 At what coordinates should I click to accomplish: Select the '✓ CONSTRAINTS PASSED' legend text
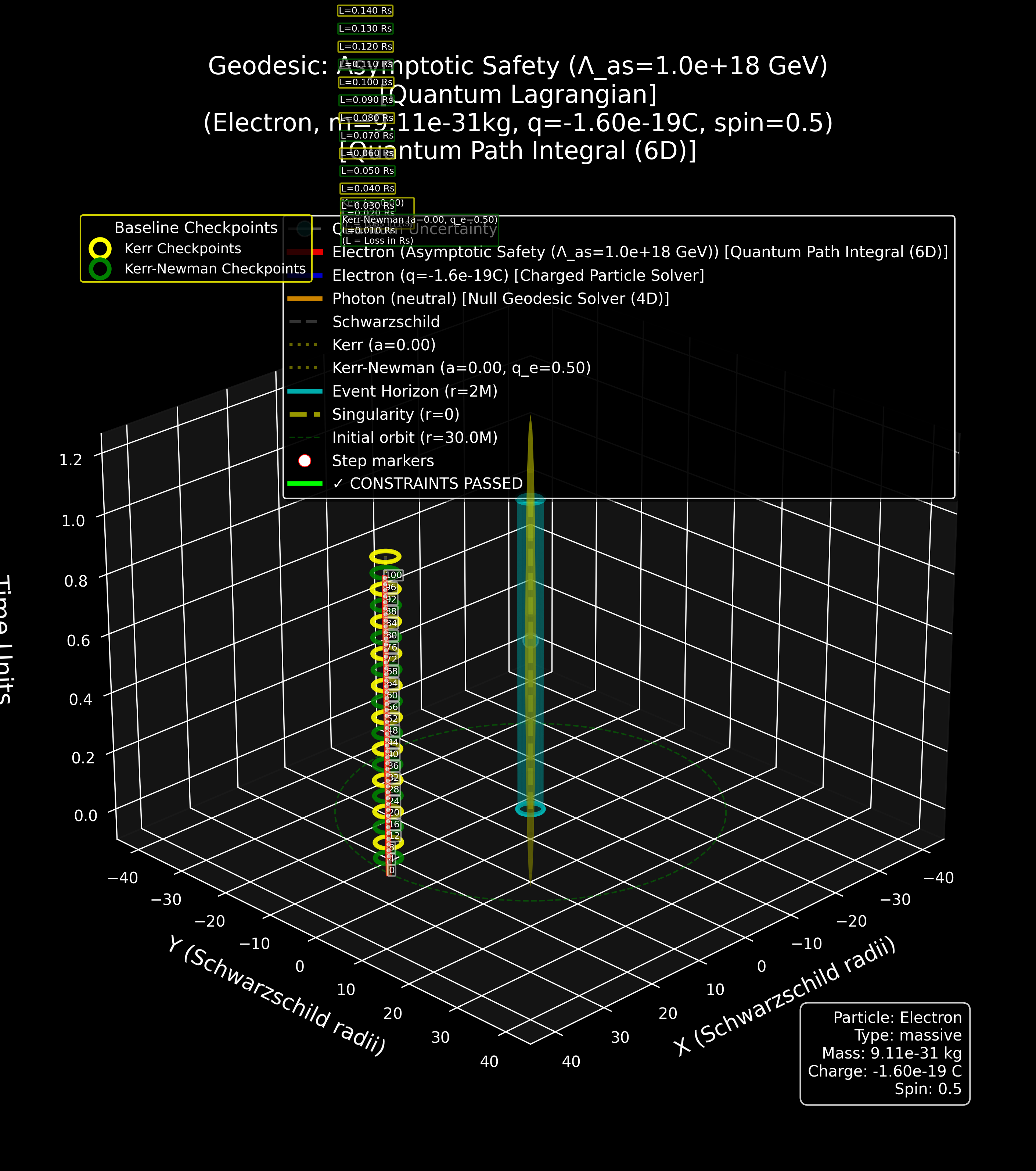428,484
